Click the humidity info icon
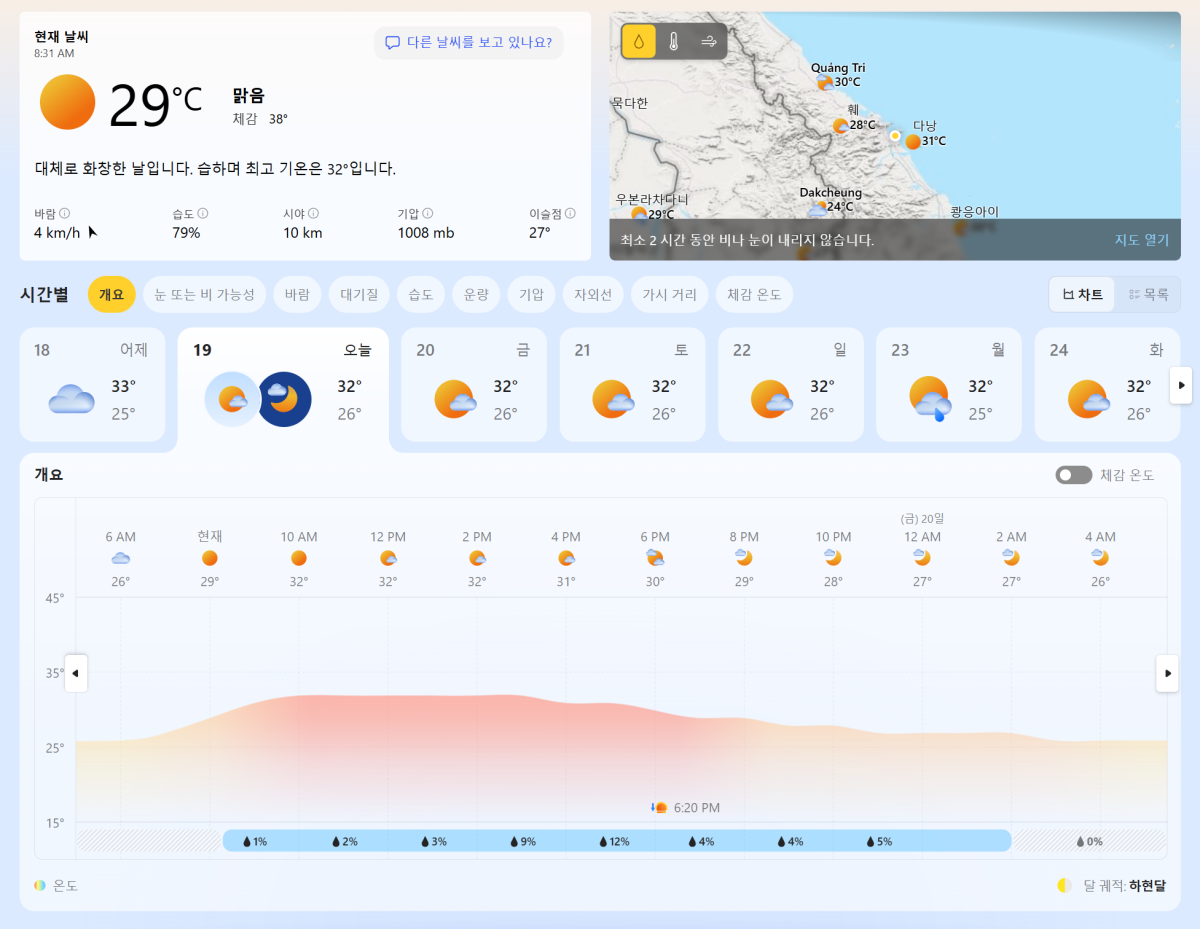Image resolution: width=1200 pixels, height=929 pixels. [x=203, y=213]
